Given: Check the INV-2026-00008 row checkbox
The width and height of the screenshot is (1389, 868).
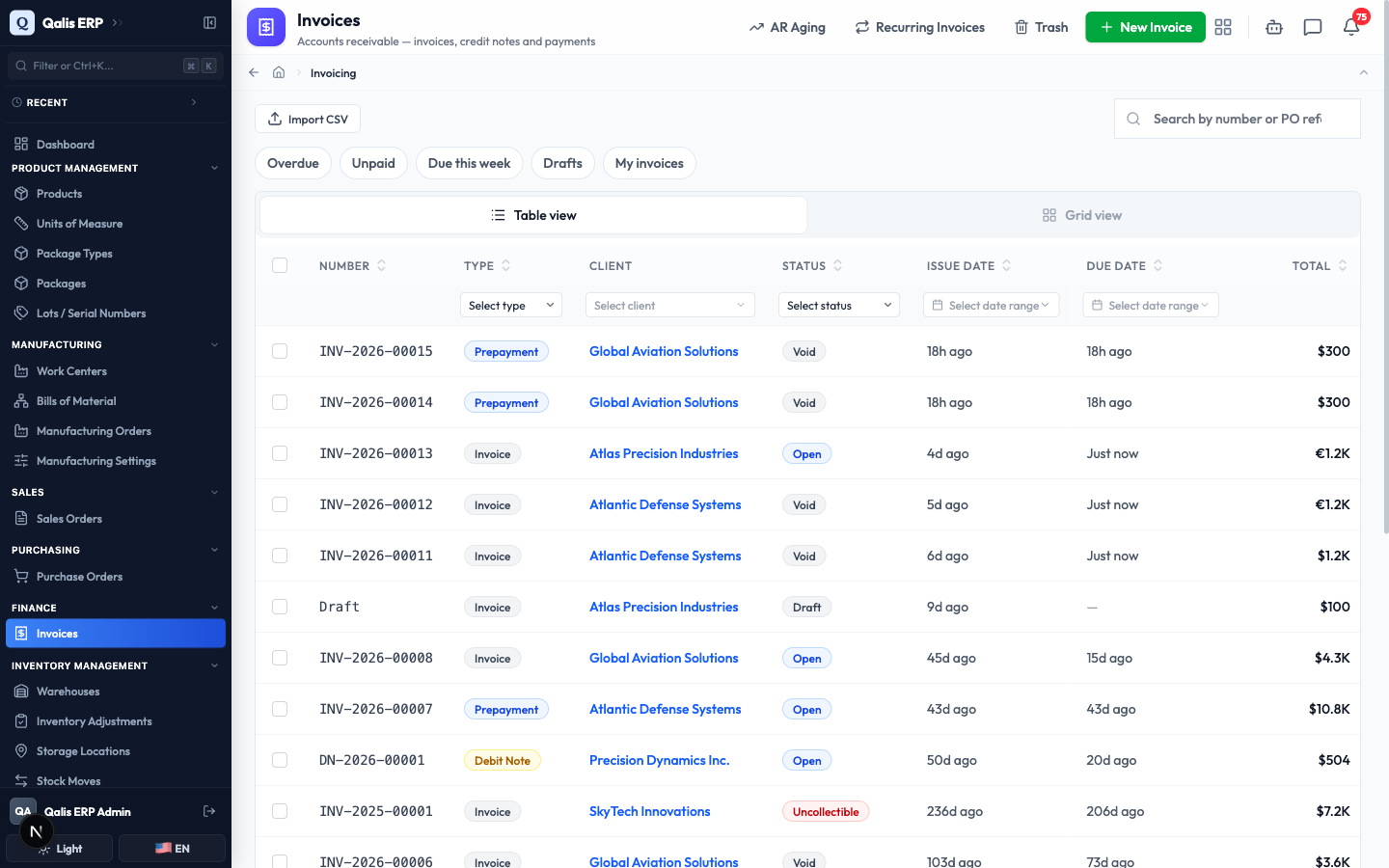Looking at the screenshot, I should click(x=280, y=658).
